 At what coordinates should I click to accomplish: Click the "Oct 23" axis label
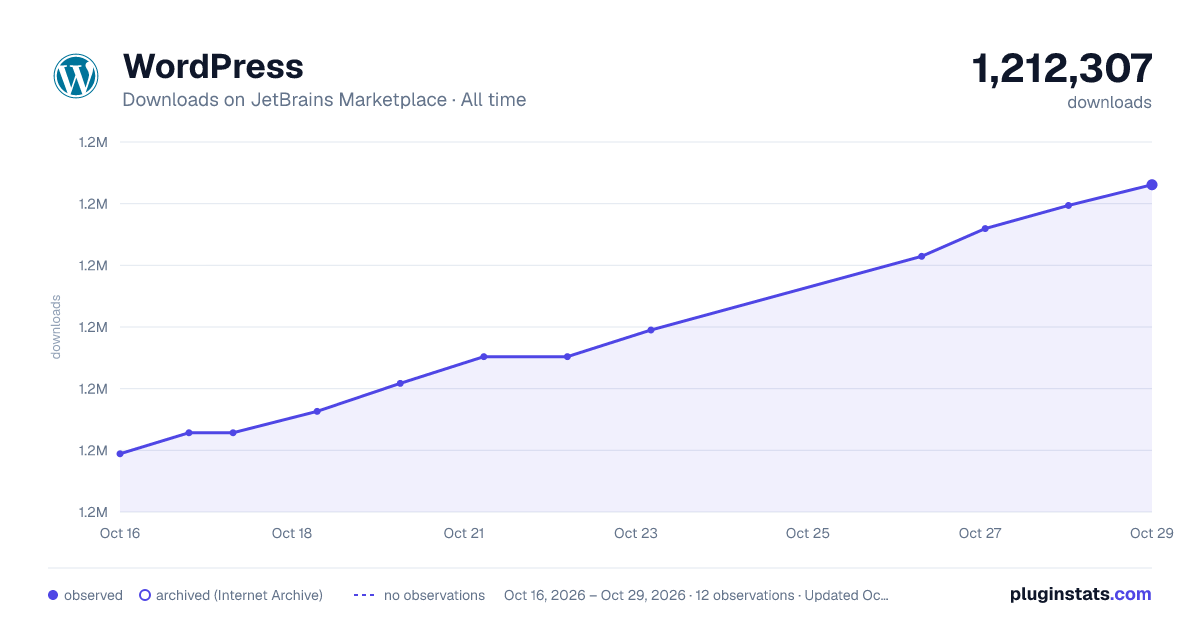(x=636, y=533)
